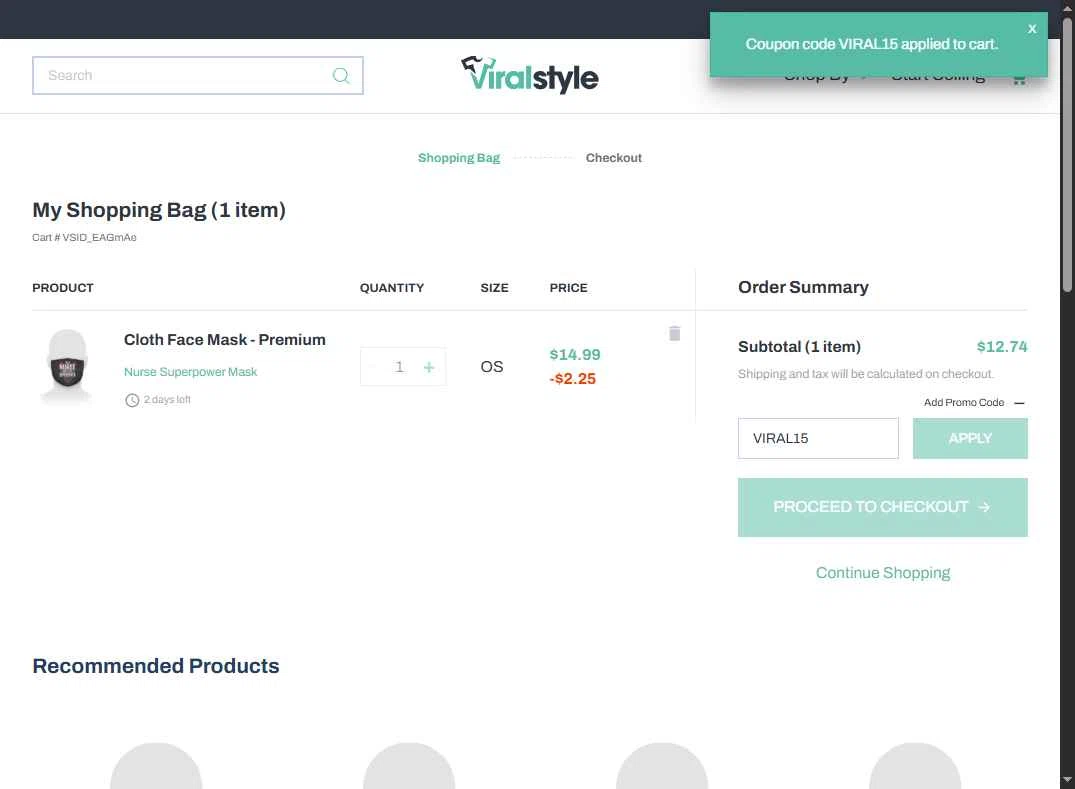Screen dimensions: 1075x789
Task: Click the quantity value 1
Action: (399, 367)
